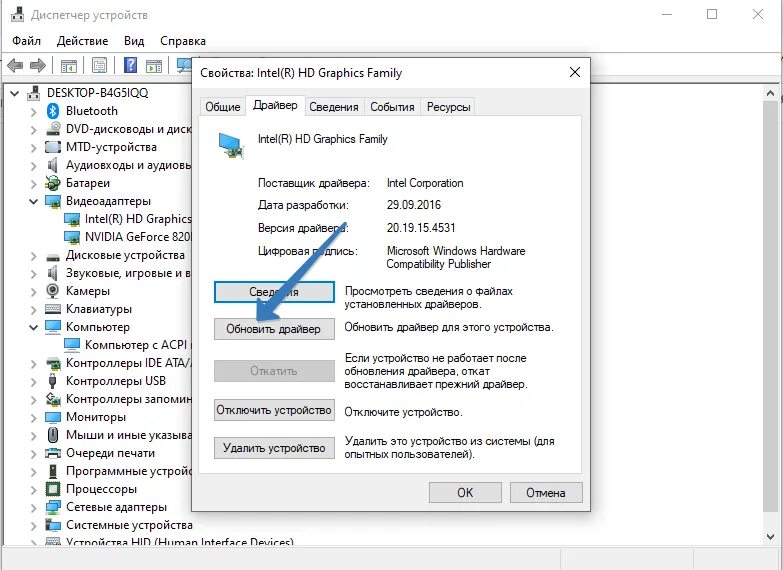This screenshot has width=783, height=570.
Task: Click the Forward arrow toolbar icon
Action: pyautogui.click(x=38, y=65)
